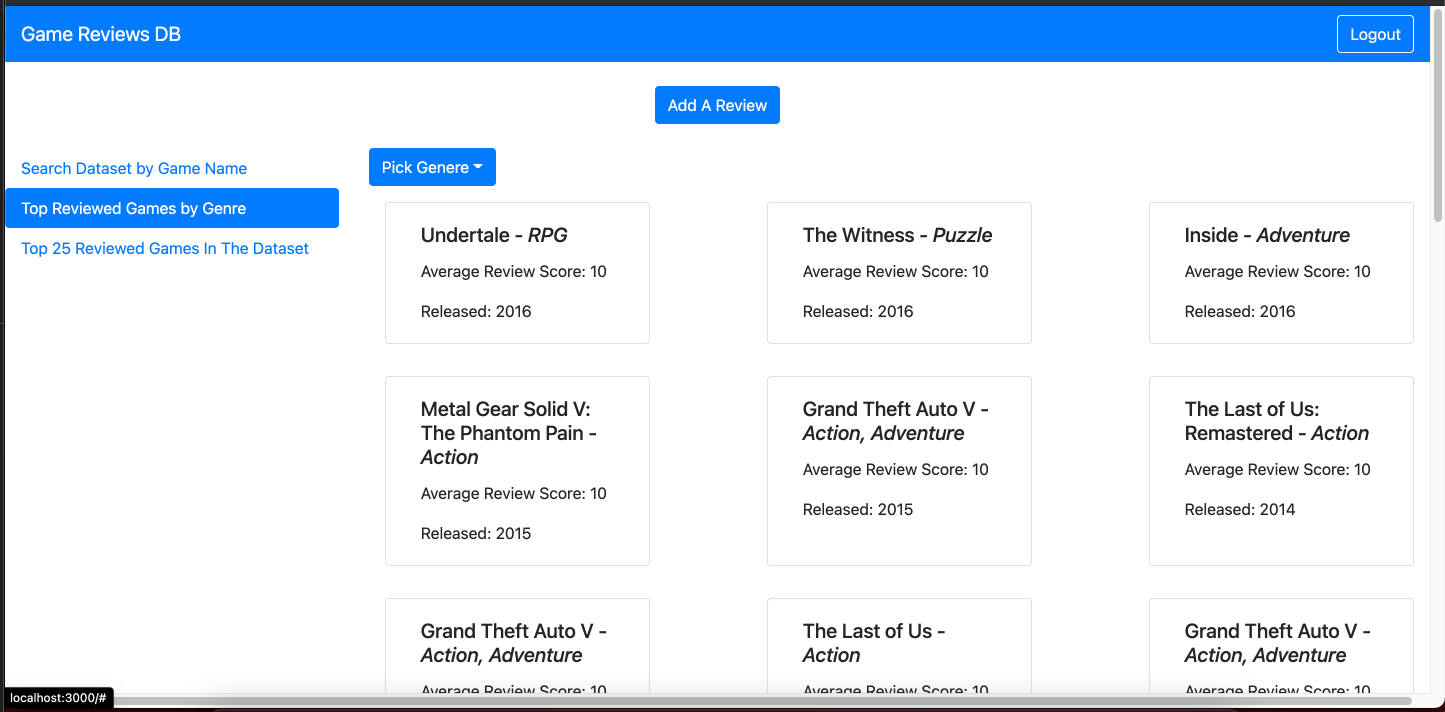Click Released: 2015 in the Grand Theft Auto V card

tap(858, 510)
